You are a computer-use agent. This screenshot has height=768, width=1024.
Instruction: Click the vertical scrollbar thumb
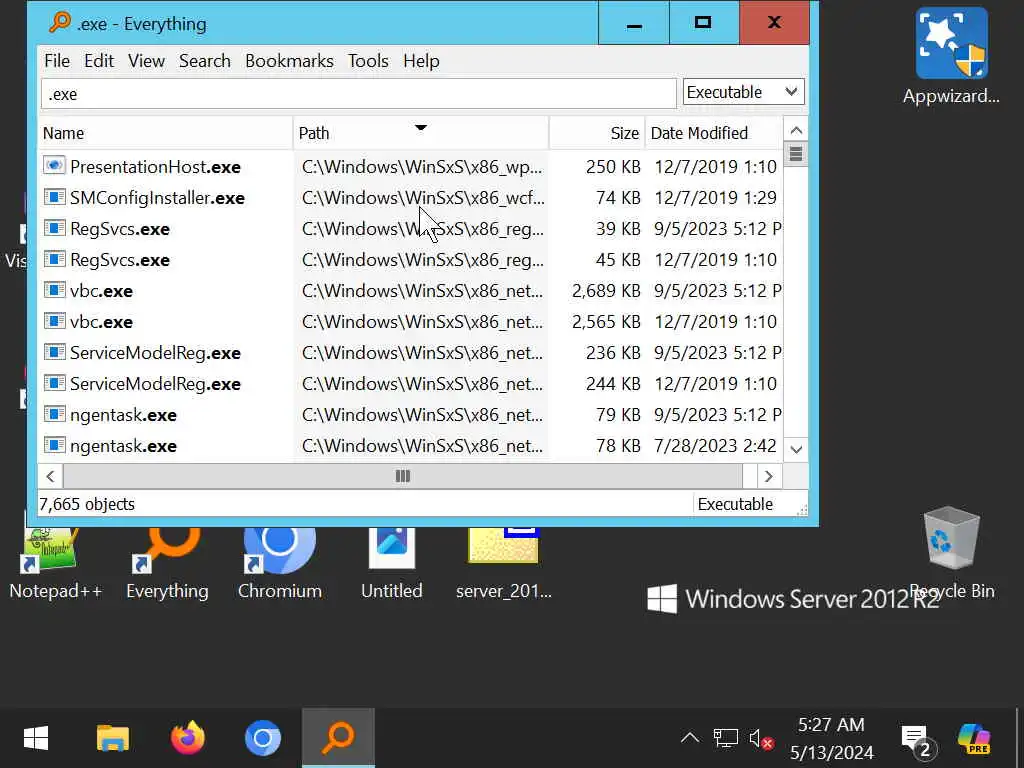click(x=795, y=155)
